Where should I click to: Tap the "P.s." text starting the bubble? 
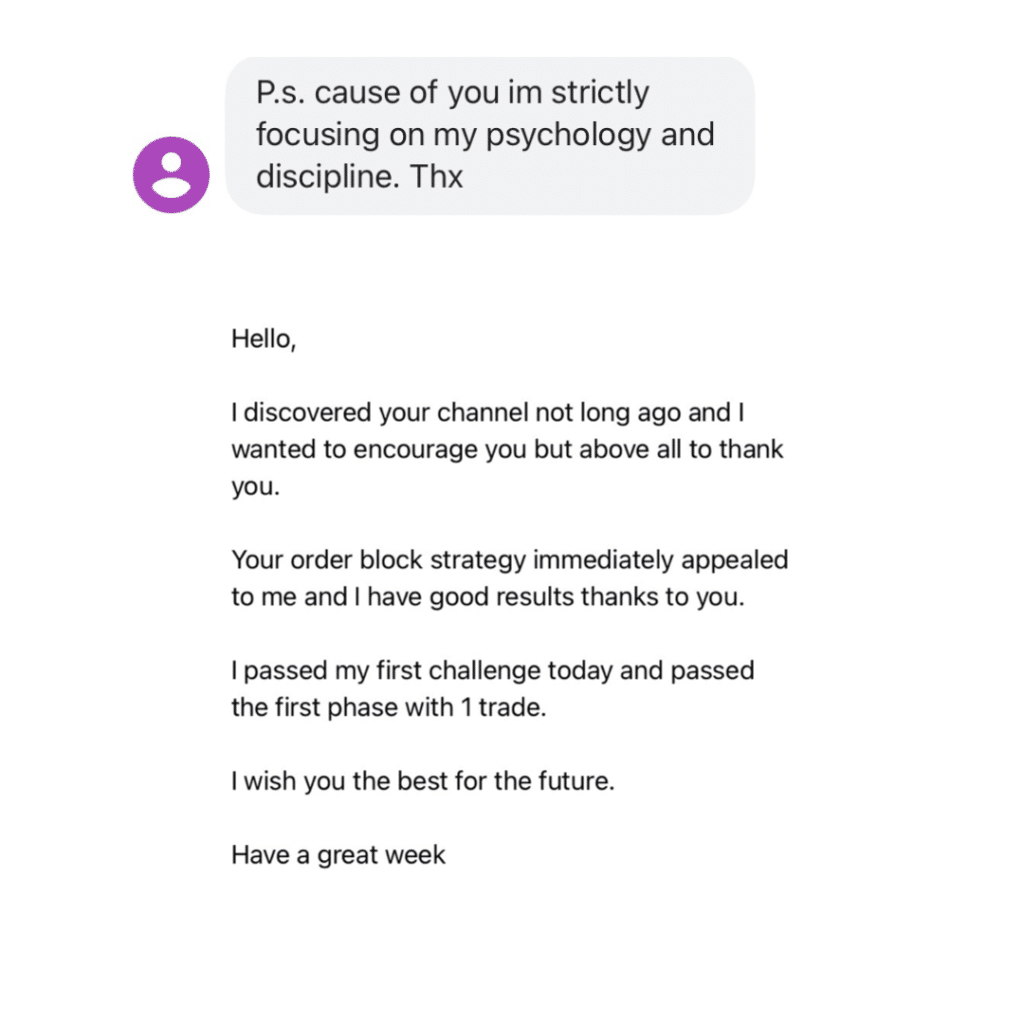tap(281, 93)
